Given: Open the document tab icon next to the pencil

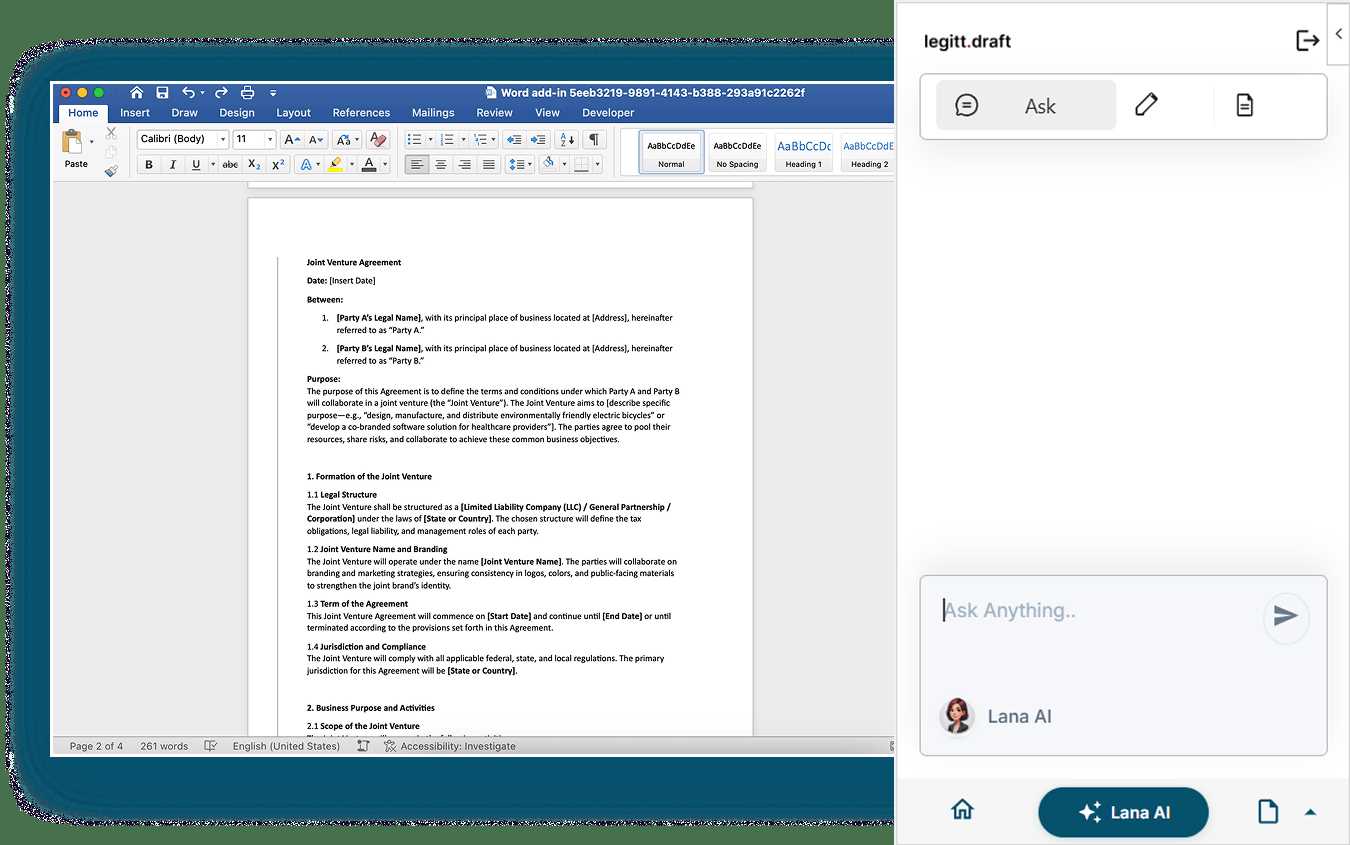Looking at the screenshot, I should (1244, 105).
